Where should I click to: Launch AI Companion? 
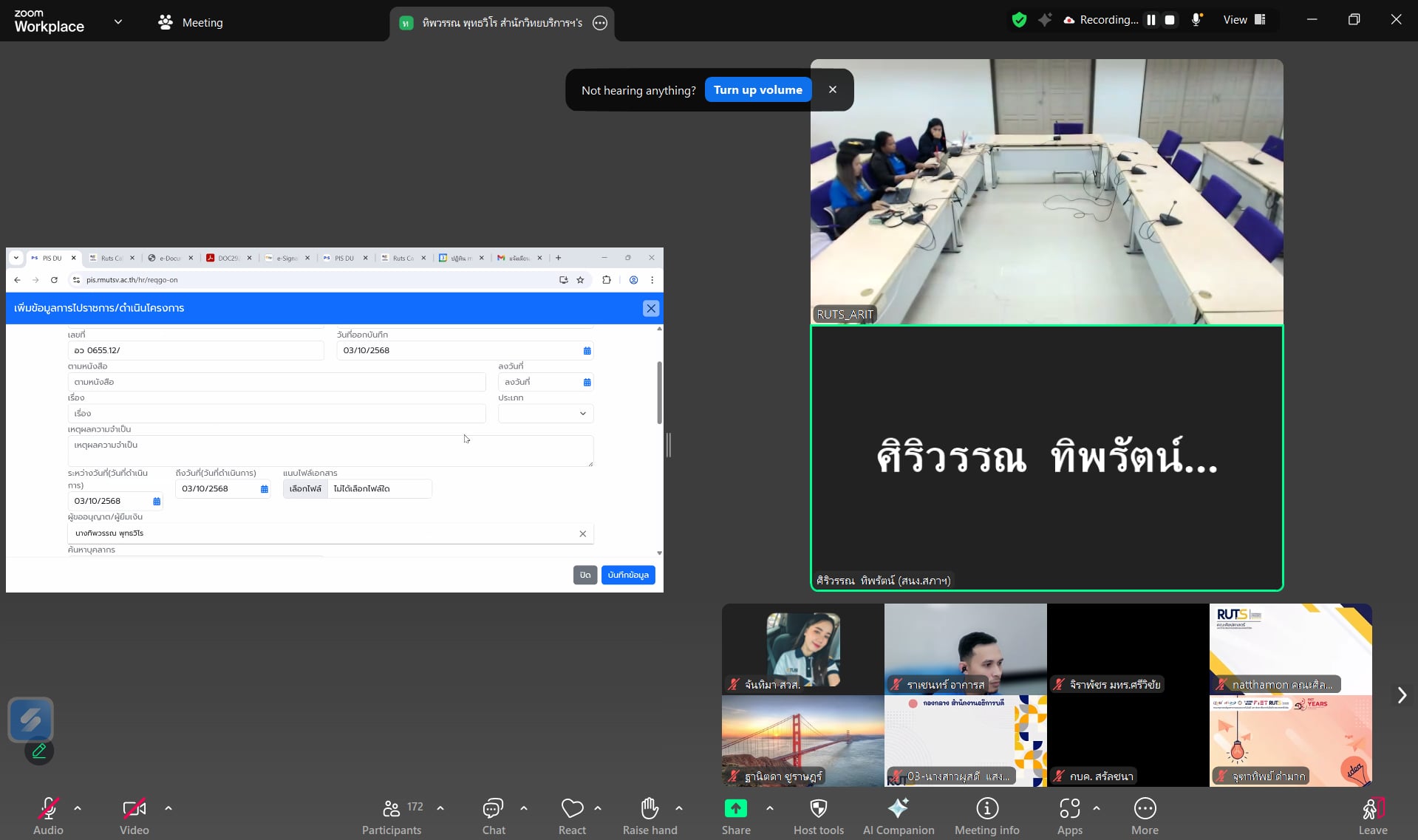[898, 816]
